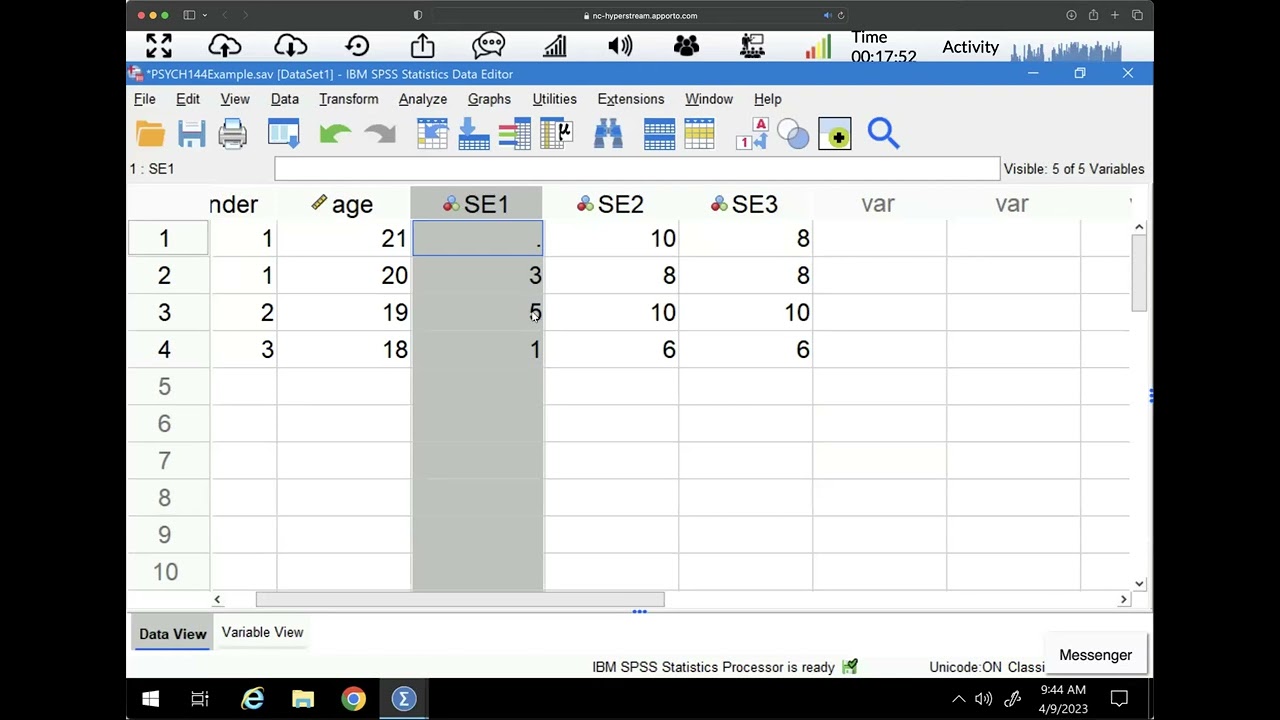This screenshot has height=720, width=1280.
Task: Toggle fullscreen in Apporto toolbar
Action: [159, 46]
